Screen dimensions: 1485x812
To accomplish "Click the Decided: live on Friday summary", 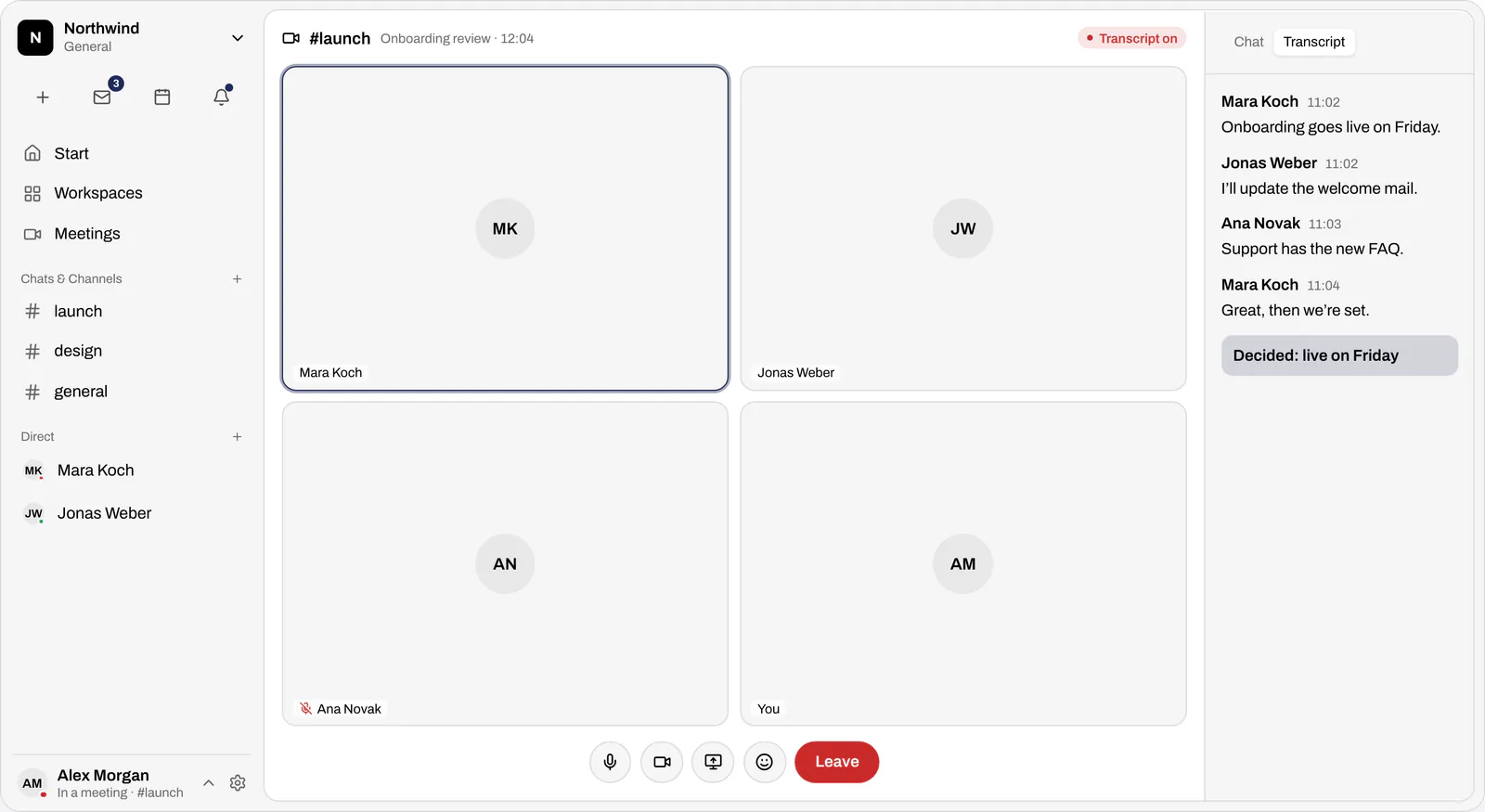I will tap(1339, 355).
